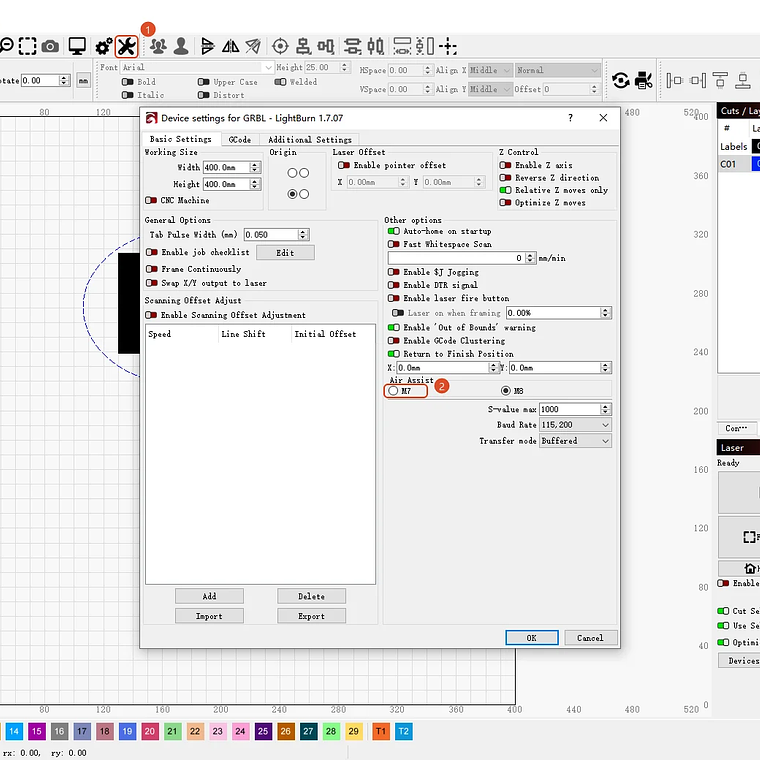Click the monitor preview icon
760x760 pixels.
(77, 46)
